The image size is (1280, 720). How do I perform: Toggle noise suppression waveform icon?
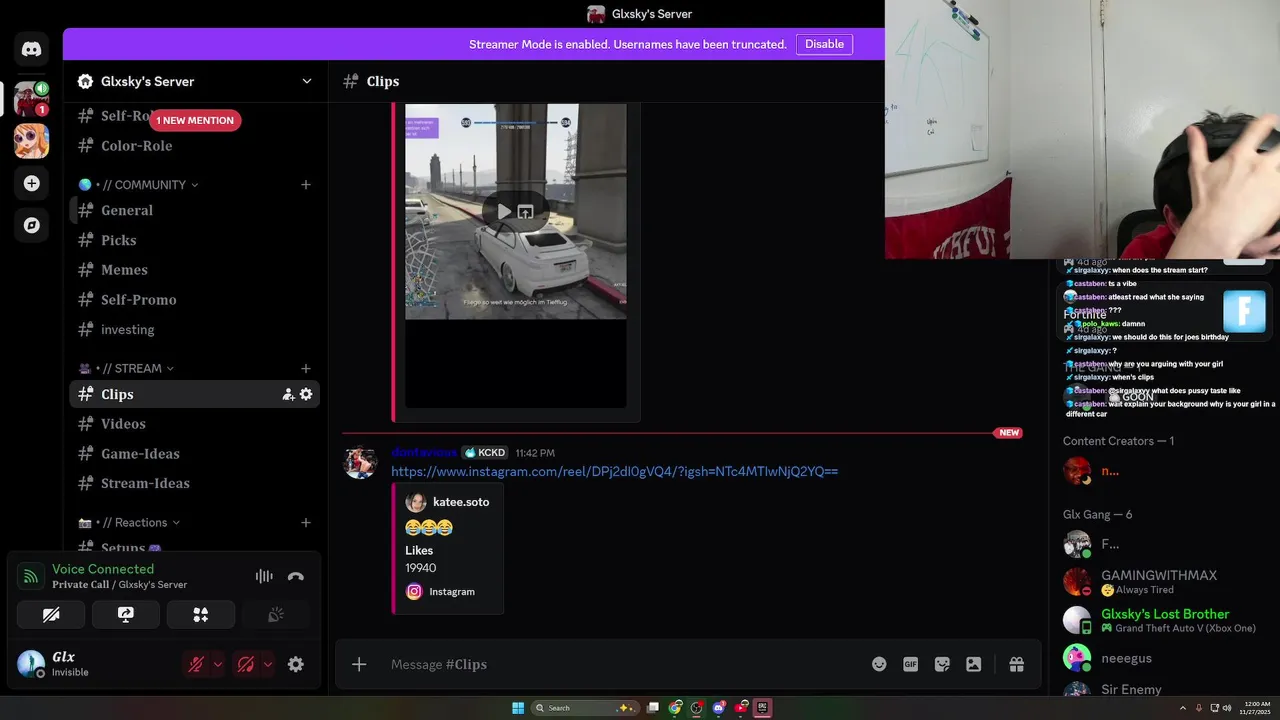tap(264, 576)
